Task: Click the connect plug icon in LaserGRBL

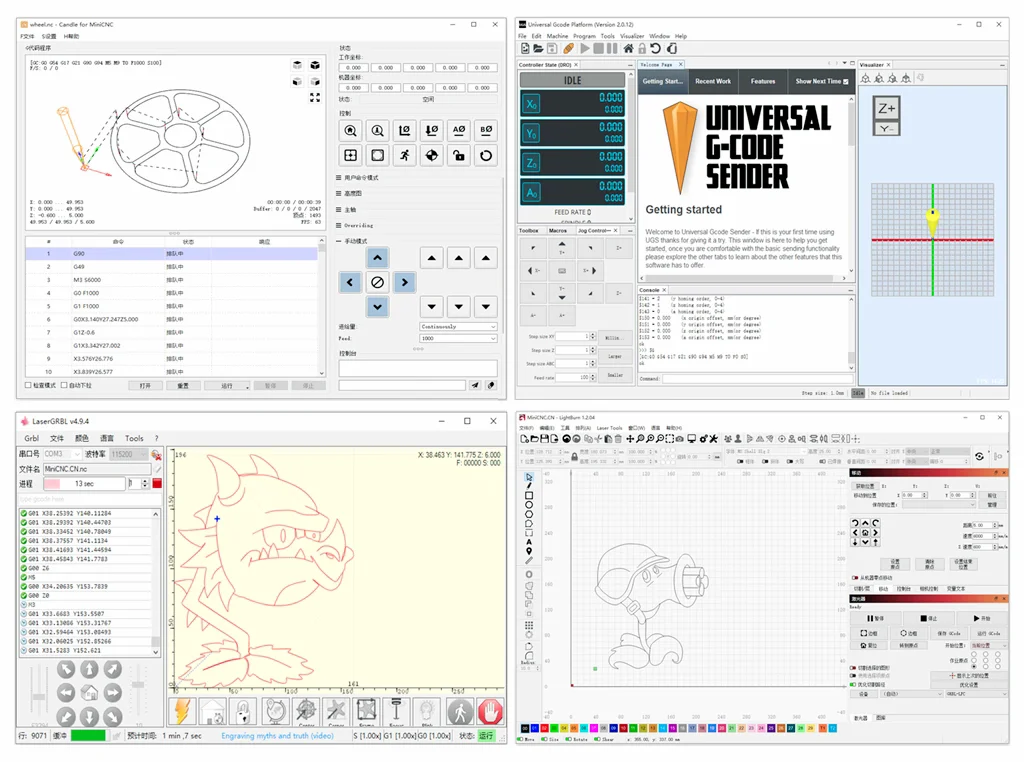Action: point(156,454)
